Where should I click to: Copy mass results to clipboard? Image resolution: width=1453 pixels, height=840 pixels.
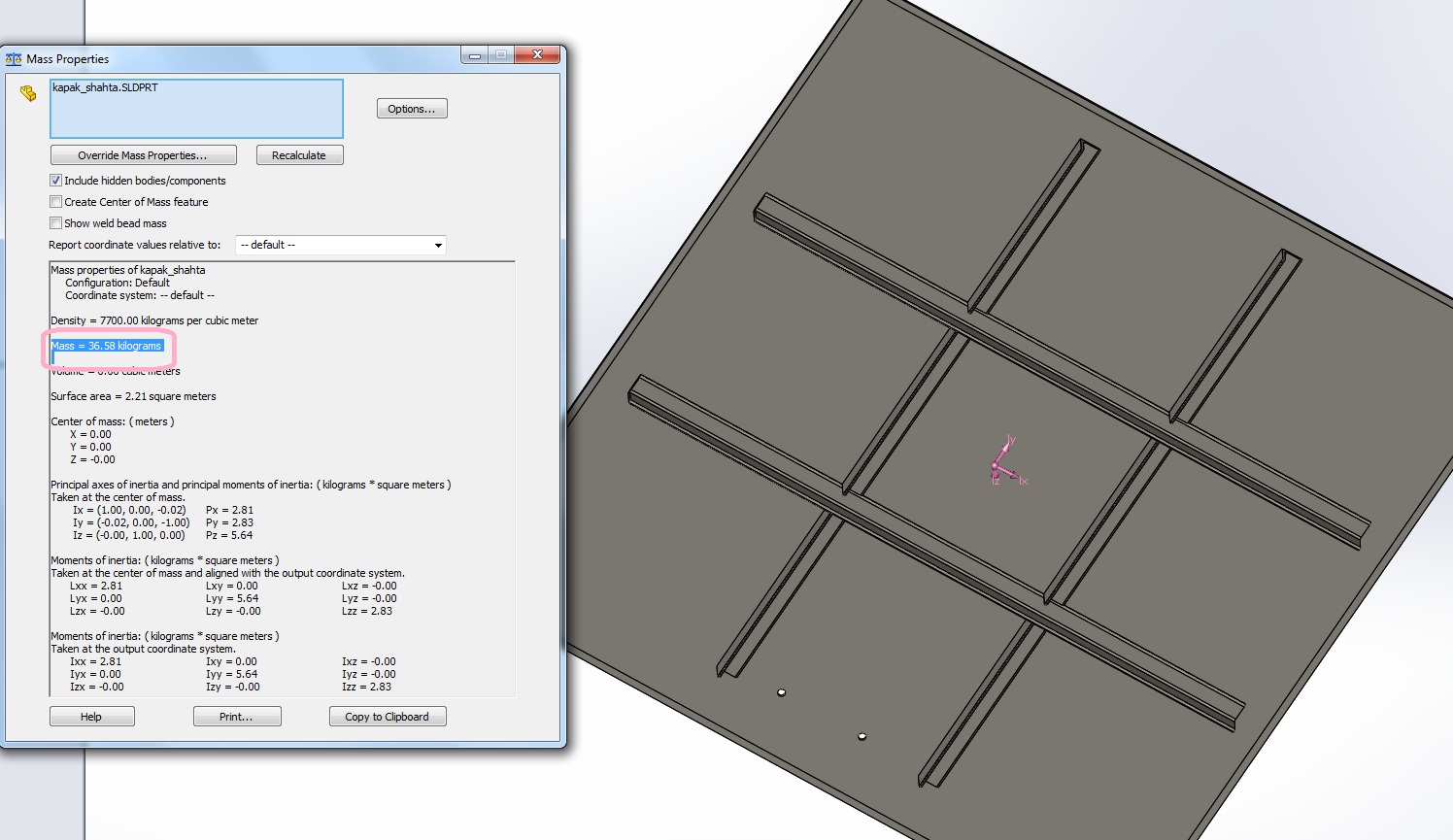387,717
